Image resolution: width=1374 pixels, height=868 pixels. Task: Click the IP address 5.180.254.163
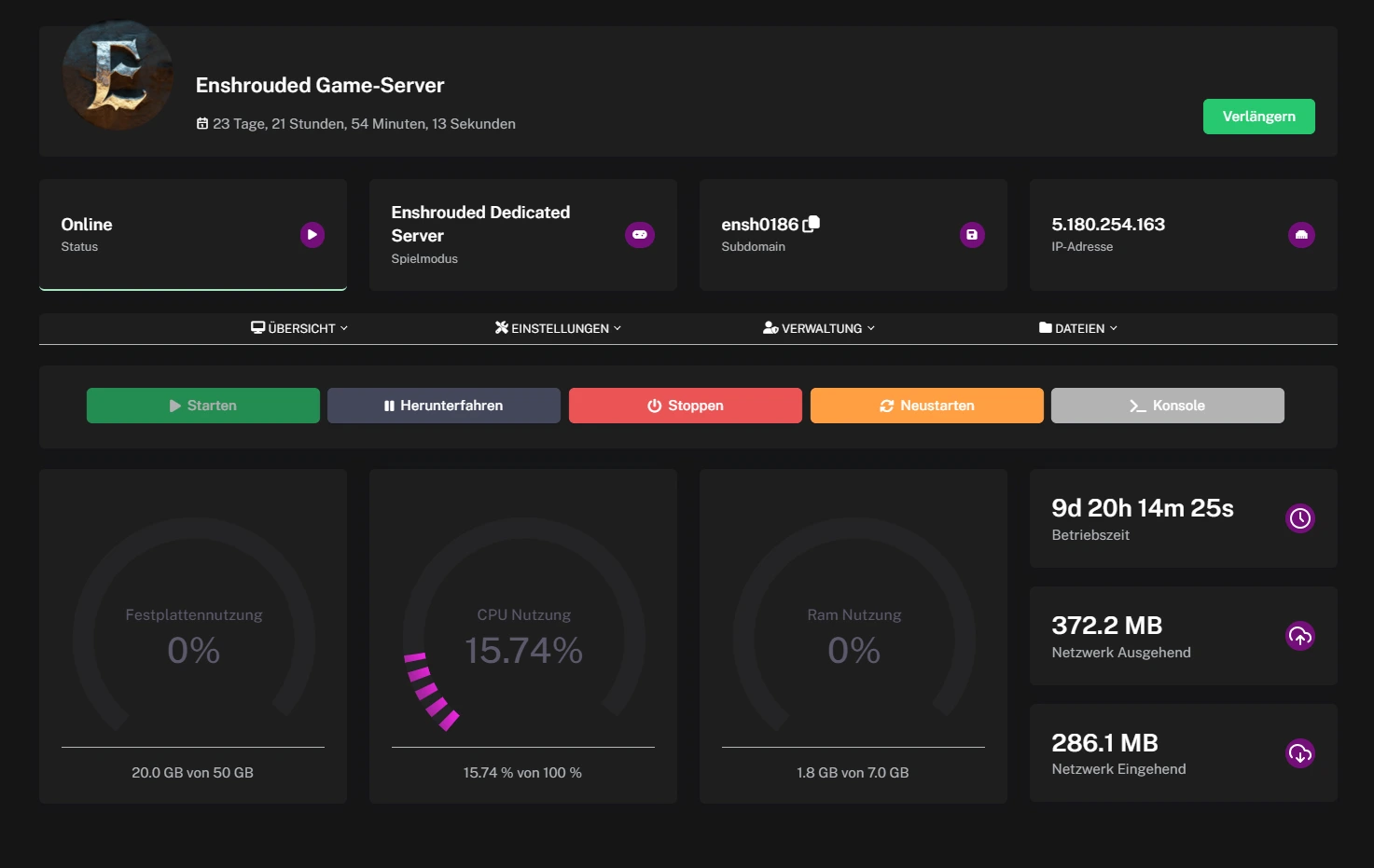1108,225
